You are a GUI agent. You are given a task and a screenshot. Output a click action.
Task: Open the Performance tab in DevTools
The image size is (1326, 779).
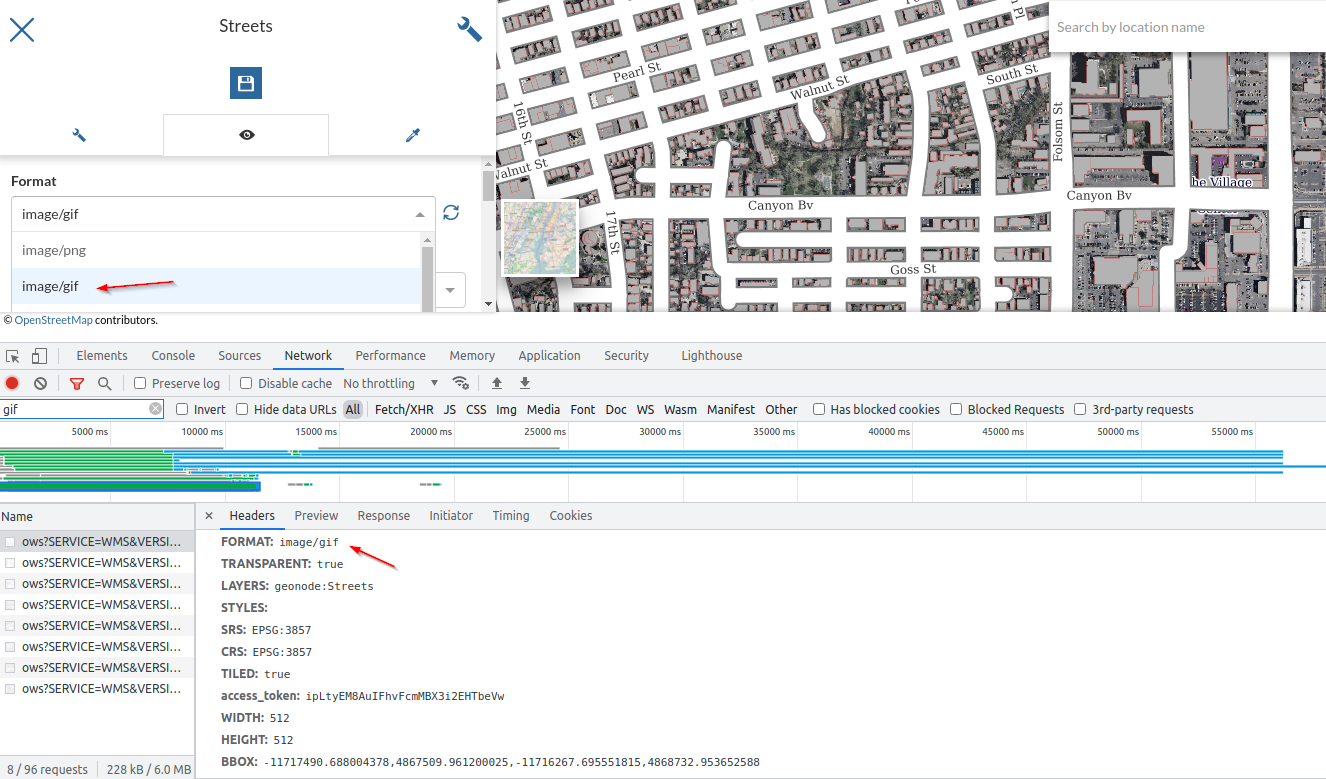(390, 356)
